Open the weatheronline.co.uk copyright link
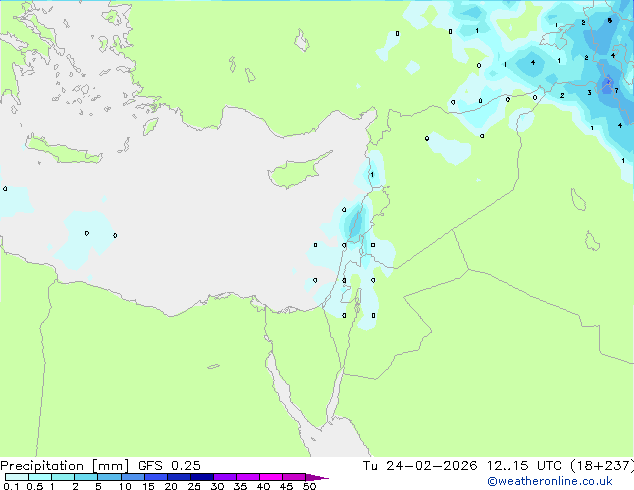 click(x=549, y=481)
